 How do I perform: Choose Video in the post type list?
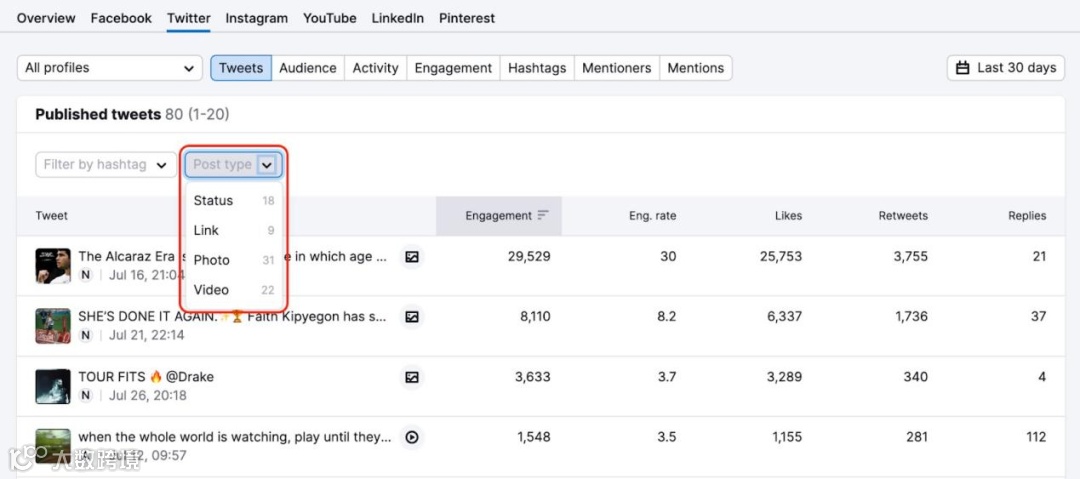pos(212,290)
